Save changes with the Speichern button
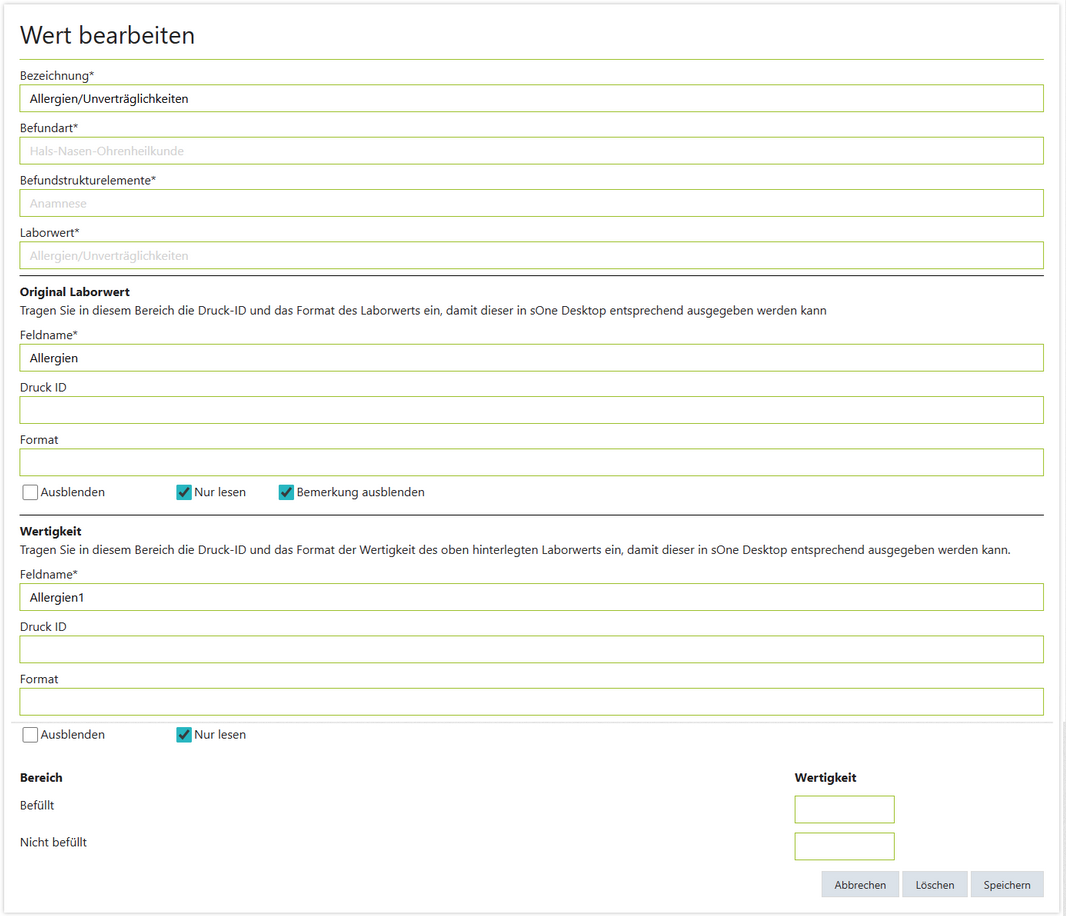Image resolution: width=1066 pixels, height=916 pixels. [1007, 885]
